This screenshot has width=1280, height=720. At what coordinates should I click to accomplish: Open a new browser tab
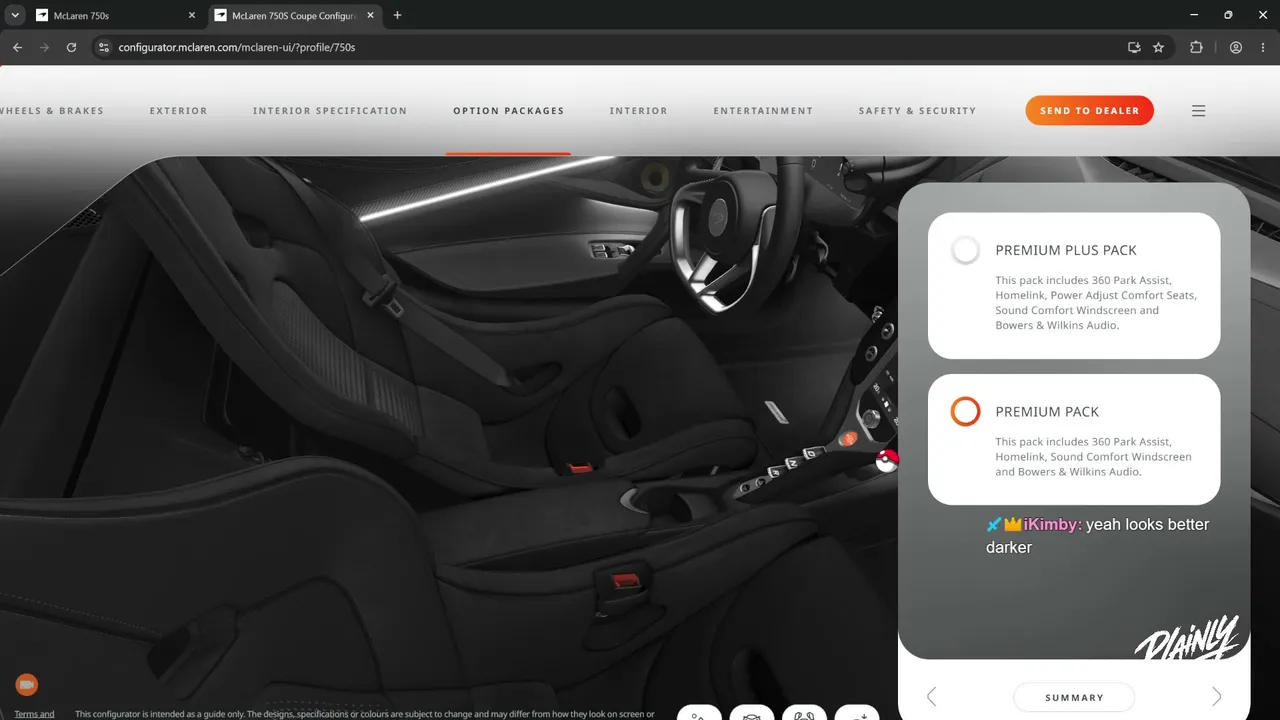[x=398, y=16]
